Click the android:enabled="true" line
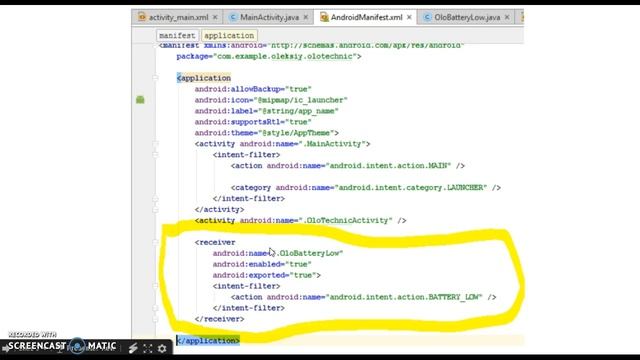 [262, 264]
